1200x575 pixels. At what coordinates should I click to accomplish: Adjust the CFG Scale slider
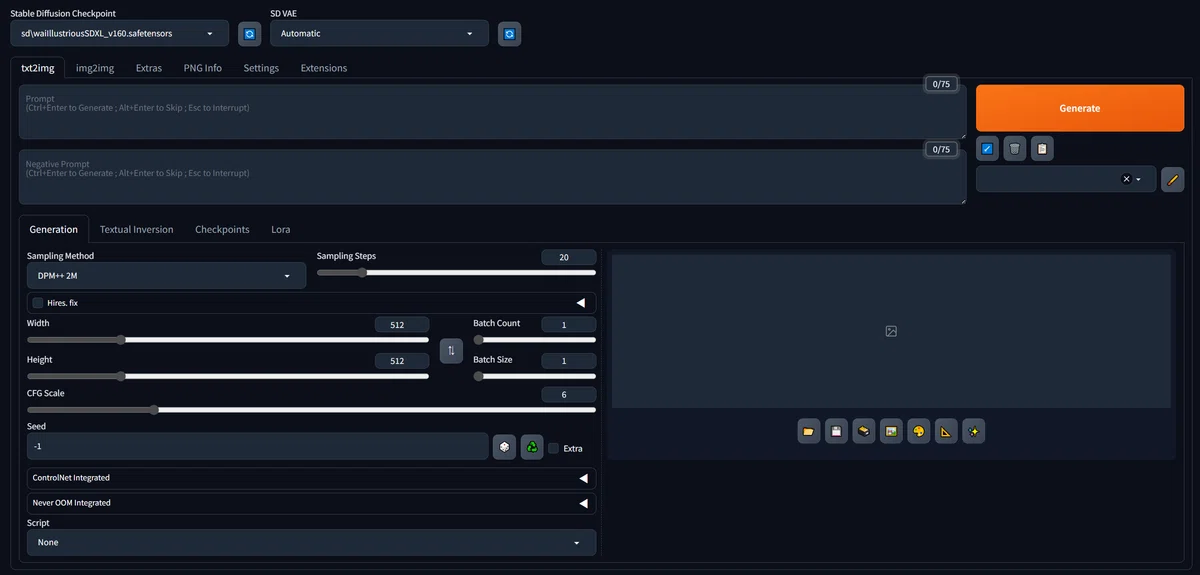click(311, 409)
